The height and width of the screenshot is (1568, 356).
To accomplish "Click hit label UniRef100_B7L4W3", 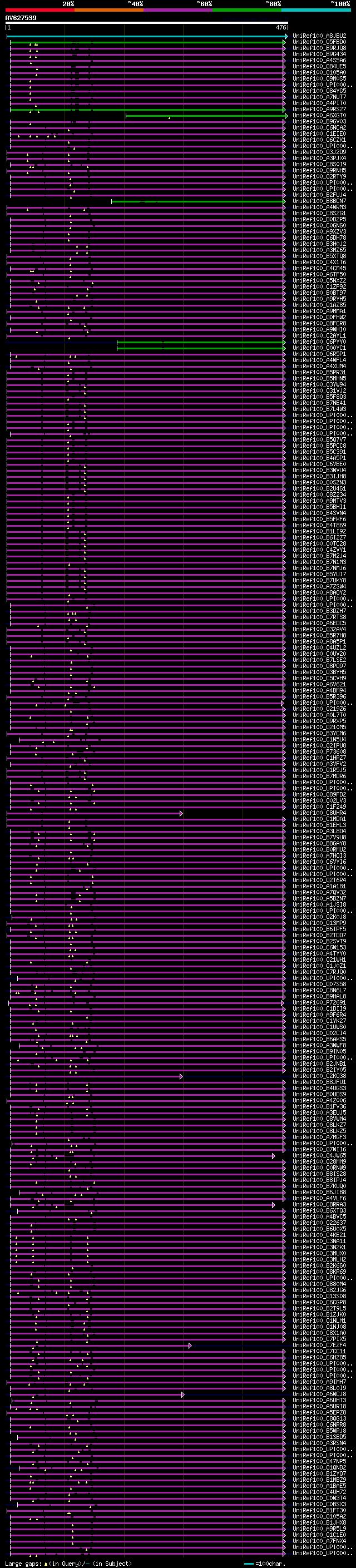I will point(319,409).
